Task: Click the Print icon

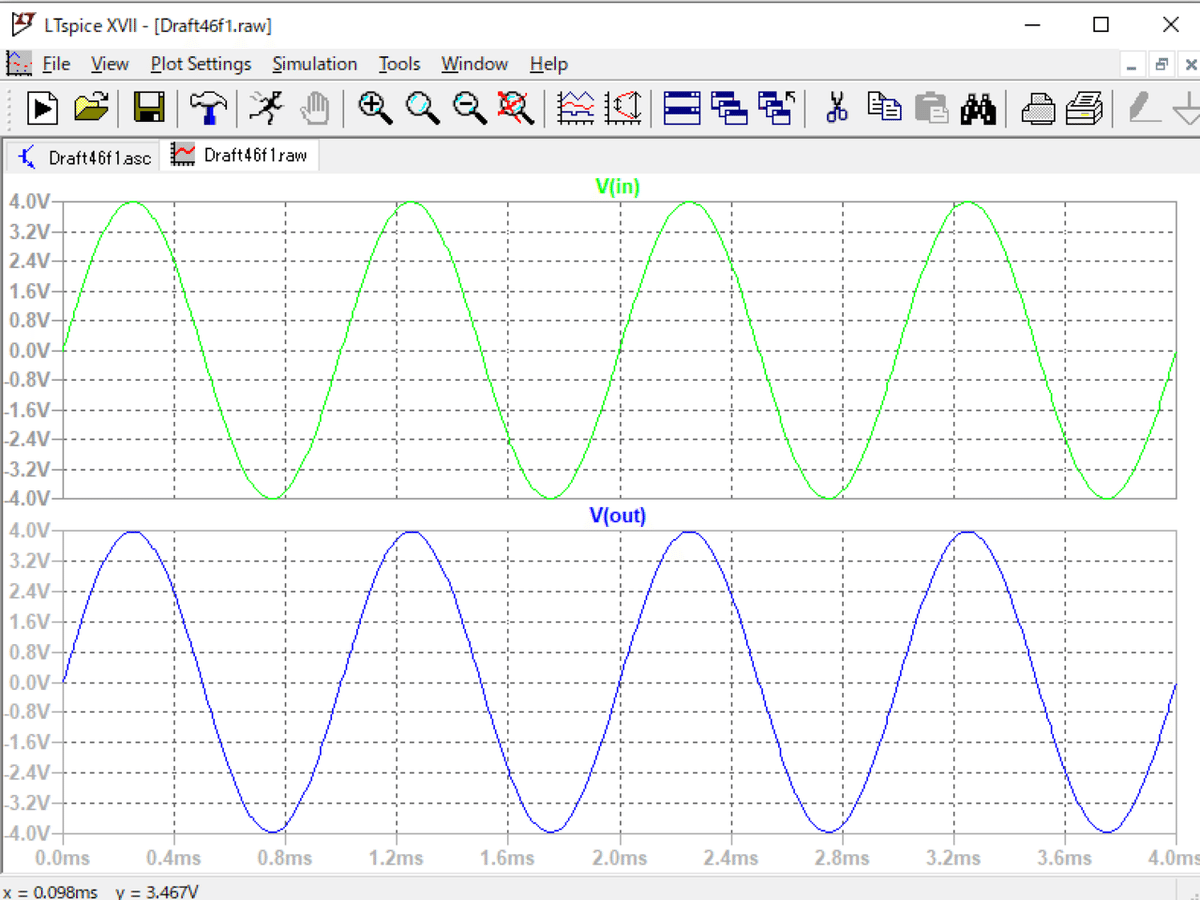Action: 1085,107
